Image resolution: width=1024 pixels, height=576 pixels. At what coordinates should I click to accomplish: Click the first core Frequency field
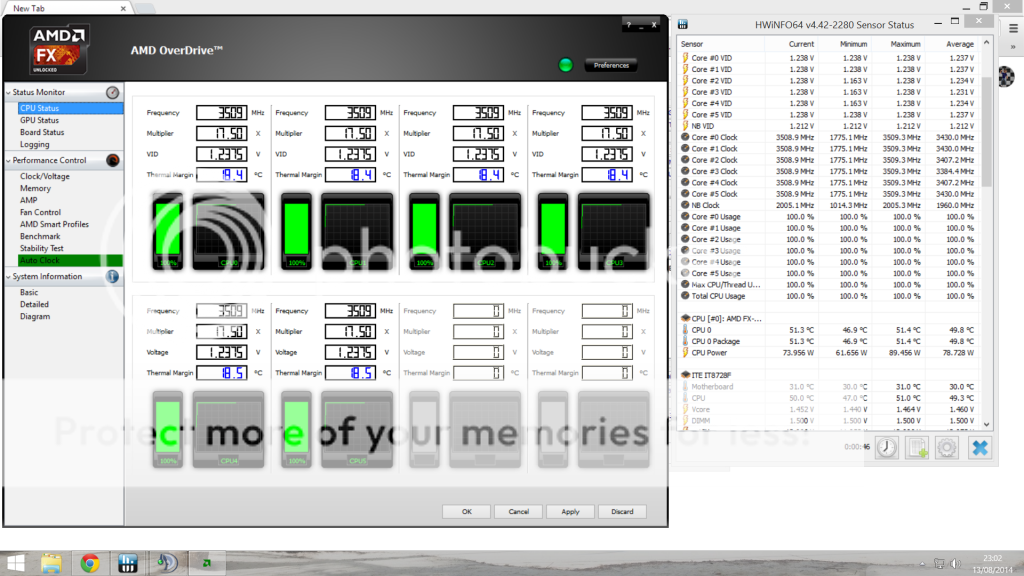point(221,113)
